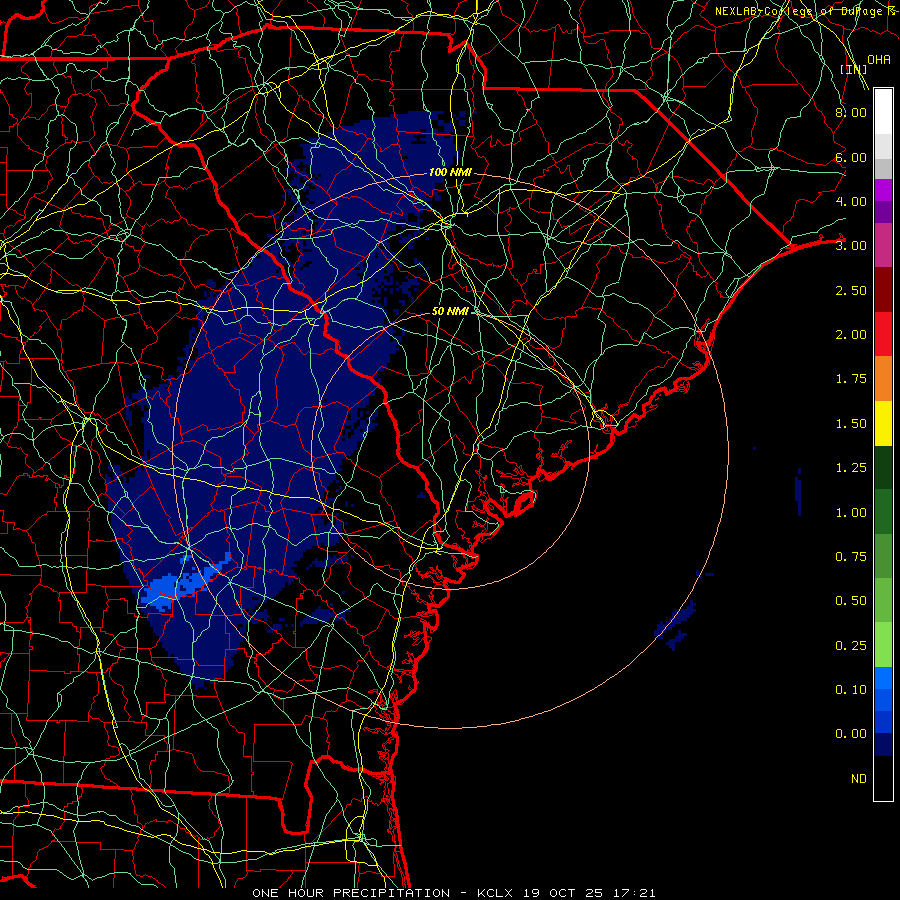
Task: Click the white swatch on the precipitation scale
Action: point(883,112)
